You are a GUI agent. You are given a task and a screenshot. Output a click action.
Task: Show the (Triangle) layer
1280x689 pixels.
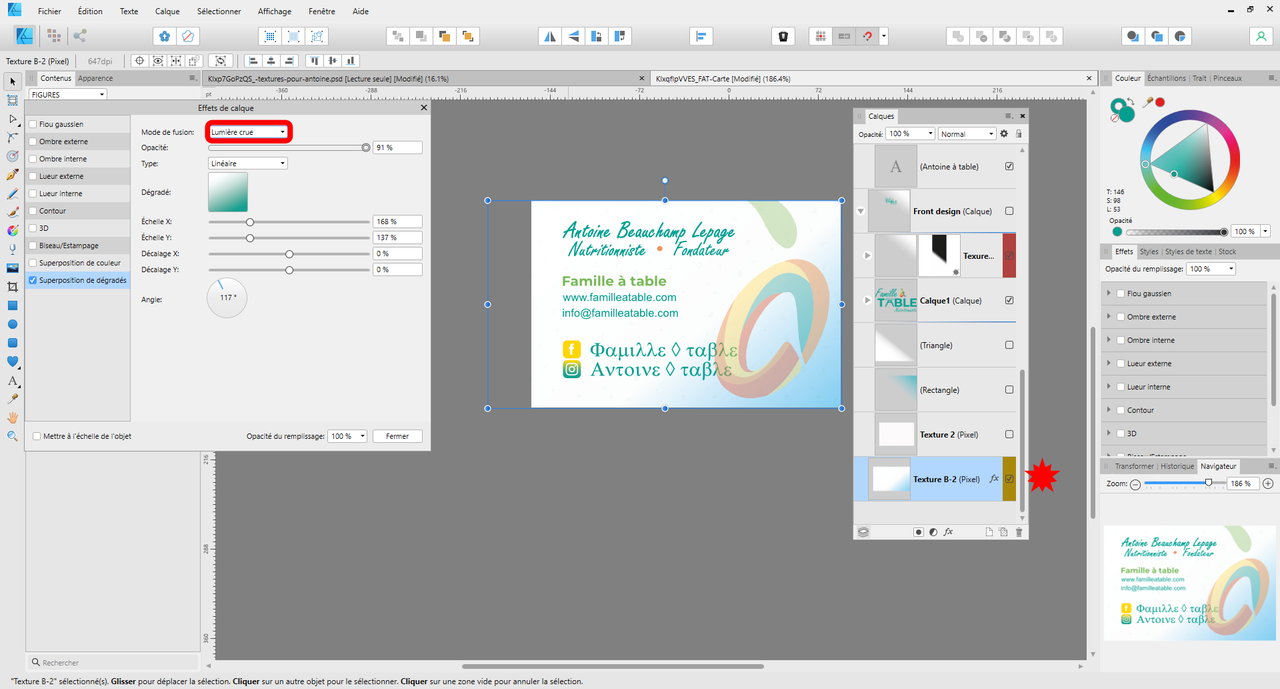pos(1009,345)
